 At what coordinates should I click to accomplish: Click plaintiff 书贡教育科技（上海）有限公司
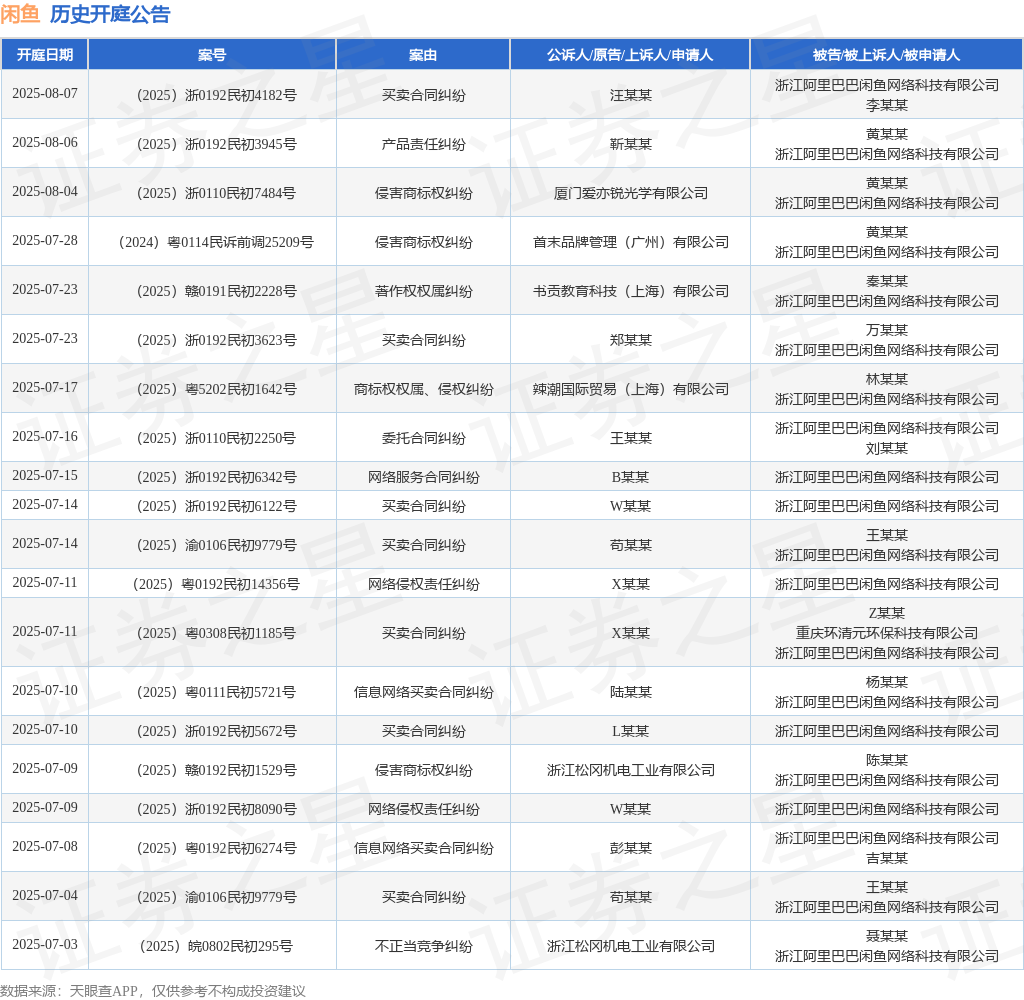click(630, 291)
